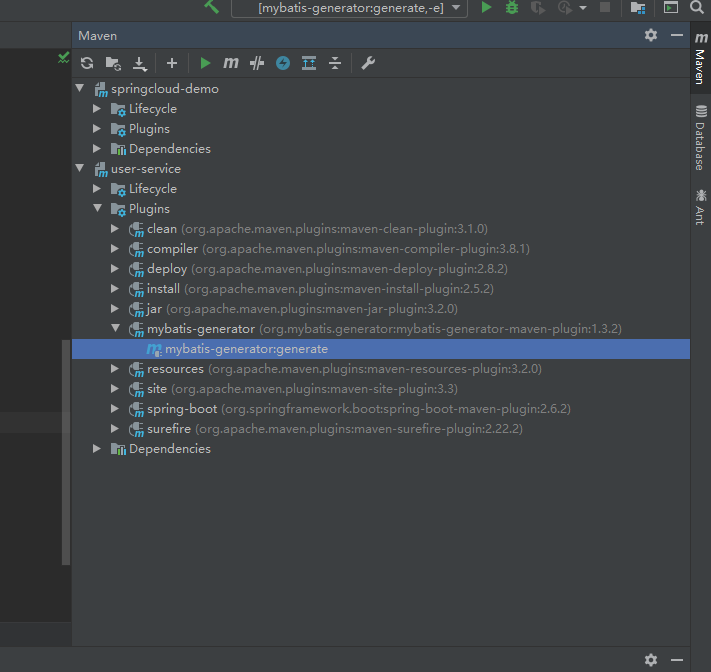
Task: Expand Plugins under springcloud-demo
Action: [x=97, y=128]
